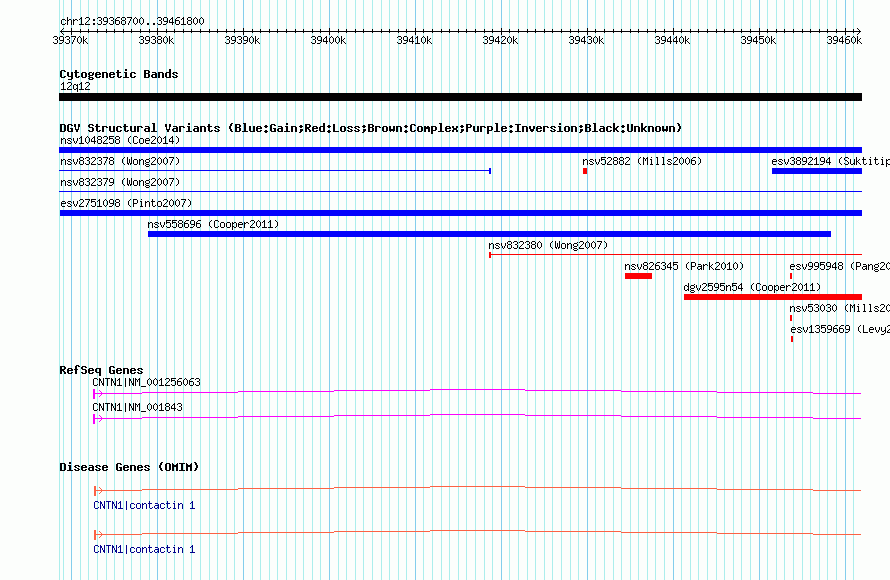Click the small red esv995948 marker
The width and height of the screenshot is (890, 580).
coord(791,276)
